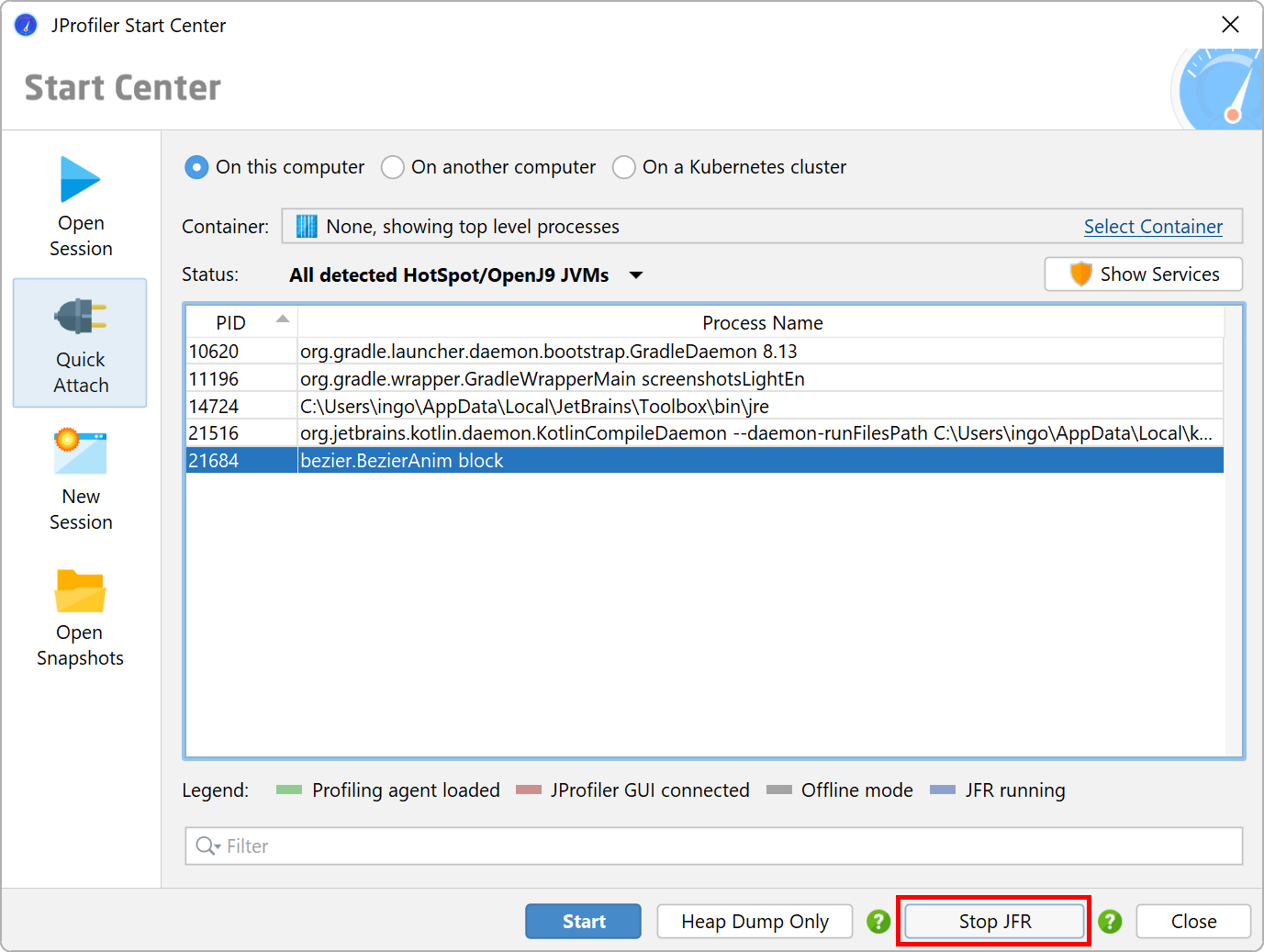Click the Stop JFR button
Screen dimensions: 1264x952
995,922
